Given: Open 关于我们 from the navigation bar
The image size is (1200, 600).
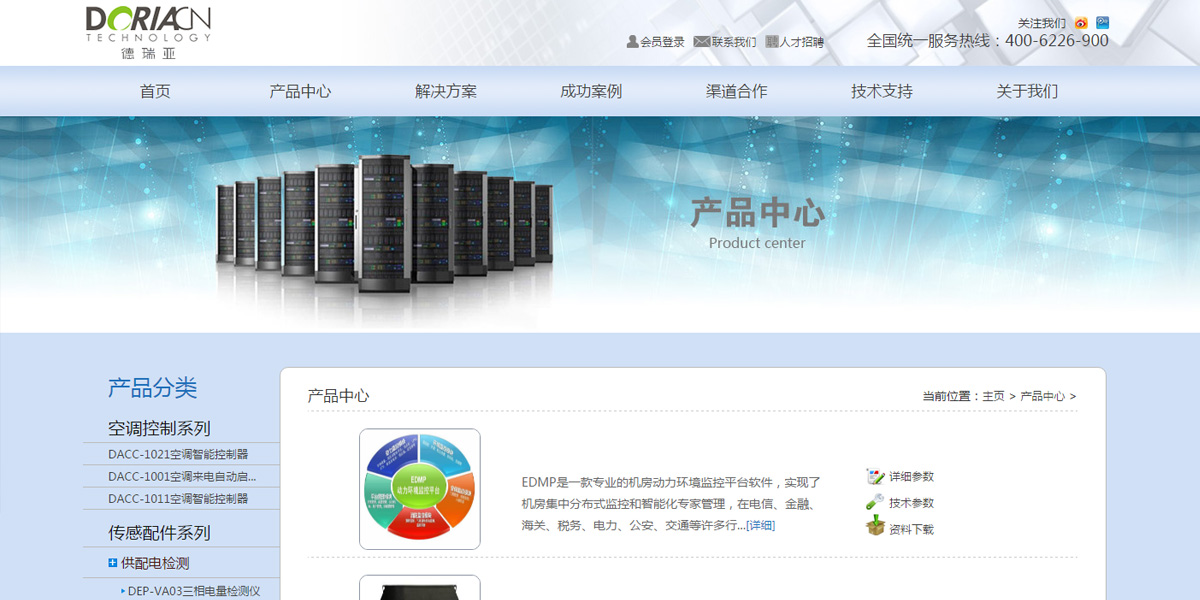Looking at the screenshot, I should pyautogui.click(x=1027, y=91).
